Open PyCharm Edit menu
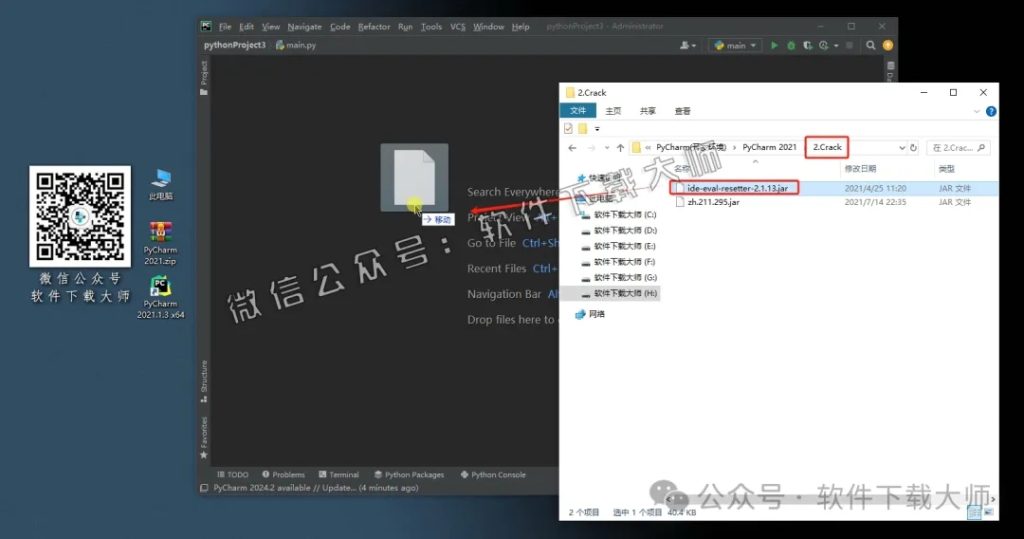The height and width of the screenshot is (539, 1024). tap(246, 27)
